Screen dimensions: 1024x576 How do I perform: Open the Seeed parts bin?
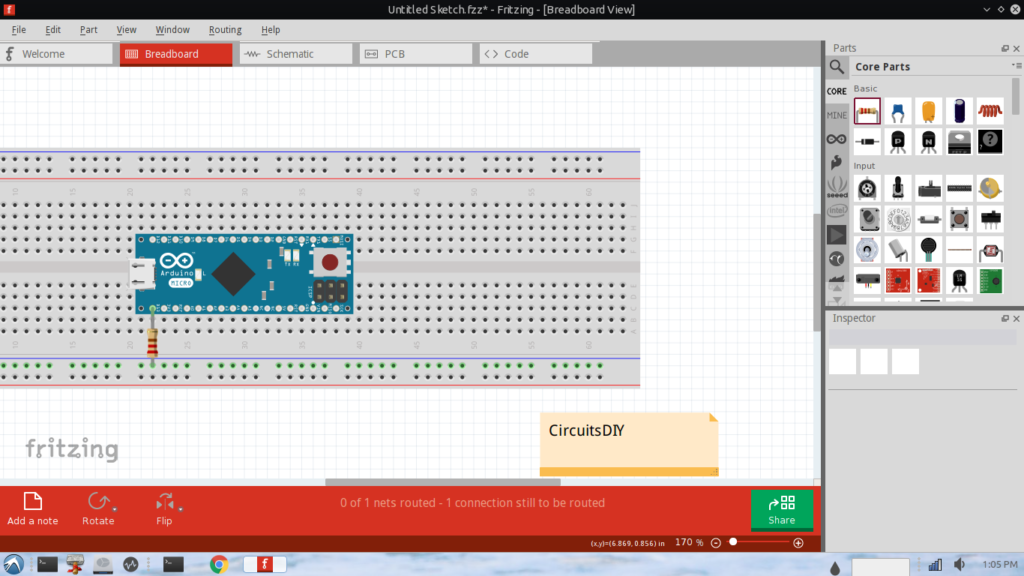pos(837,187)
